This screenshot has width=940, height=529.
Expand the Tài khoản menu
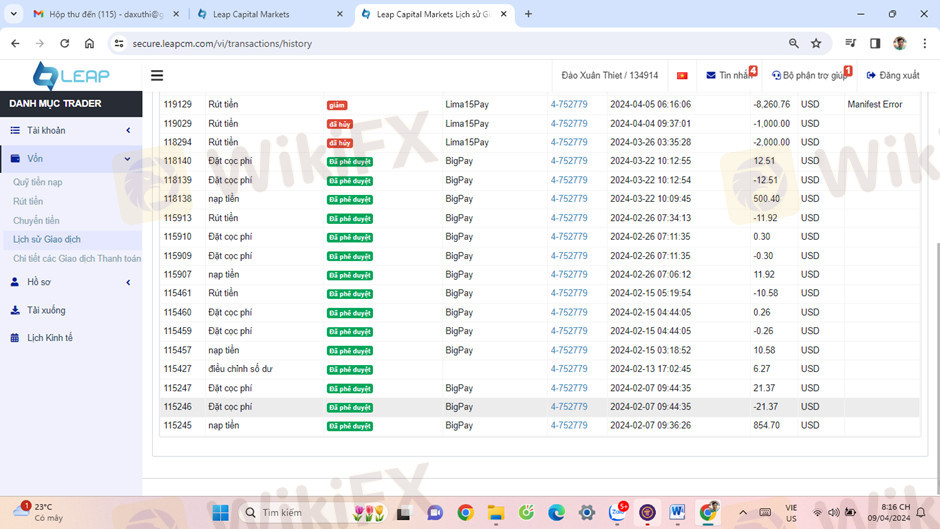point(70,131)
